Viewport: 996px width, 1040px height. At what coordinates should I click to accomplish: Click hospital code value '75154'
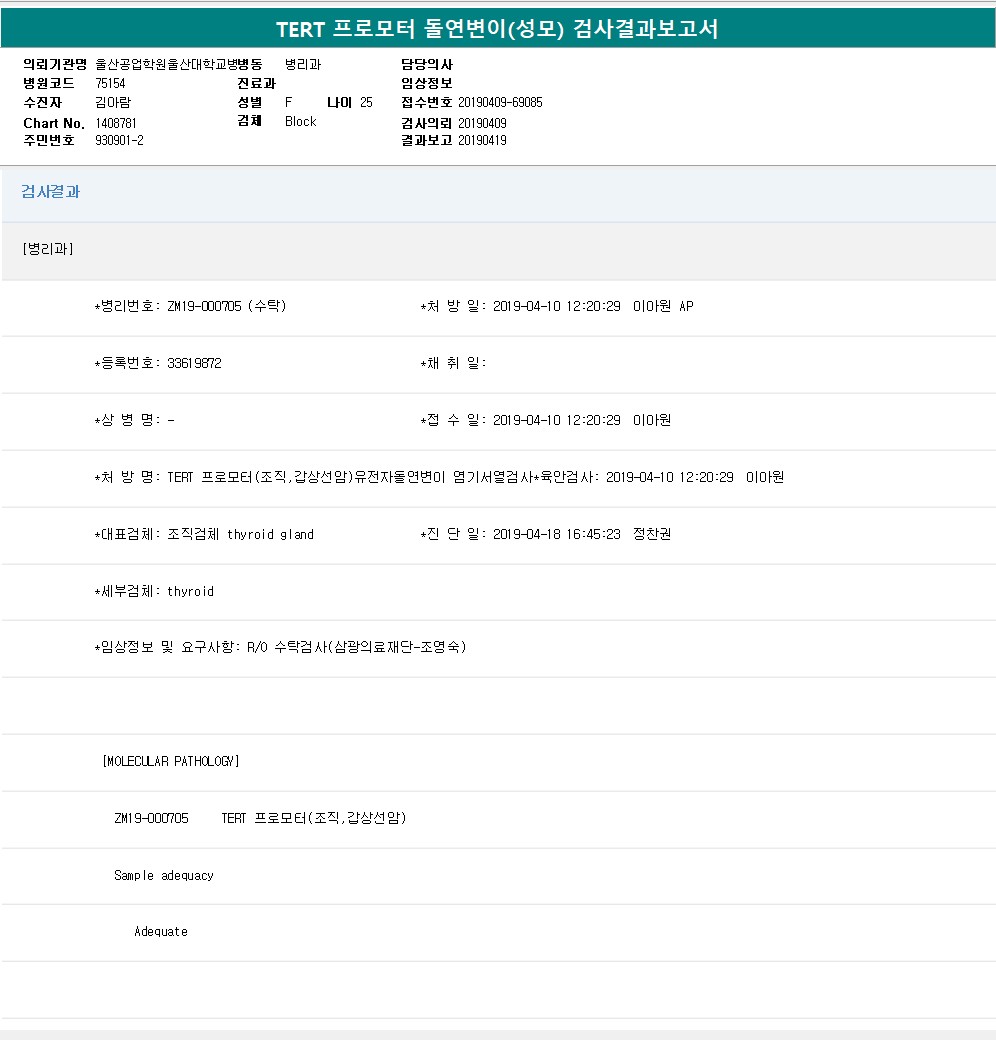(x=110, y=84)
